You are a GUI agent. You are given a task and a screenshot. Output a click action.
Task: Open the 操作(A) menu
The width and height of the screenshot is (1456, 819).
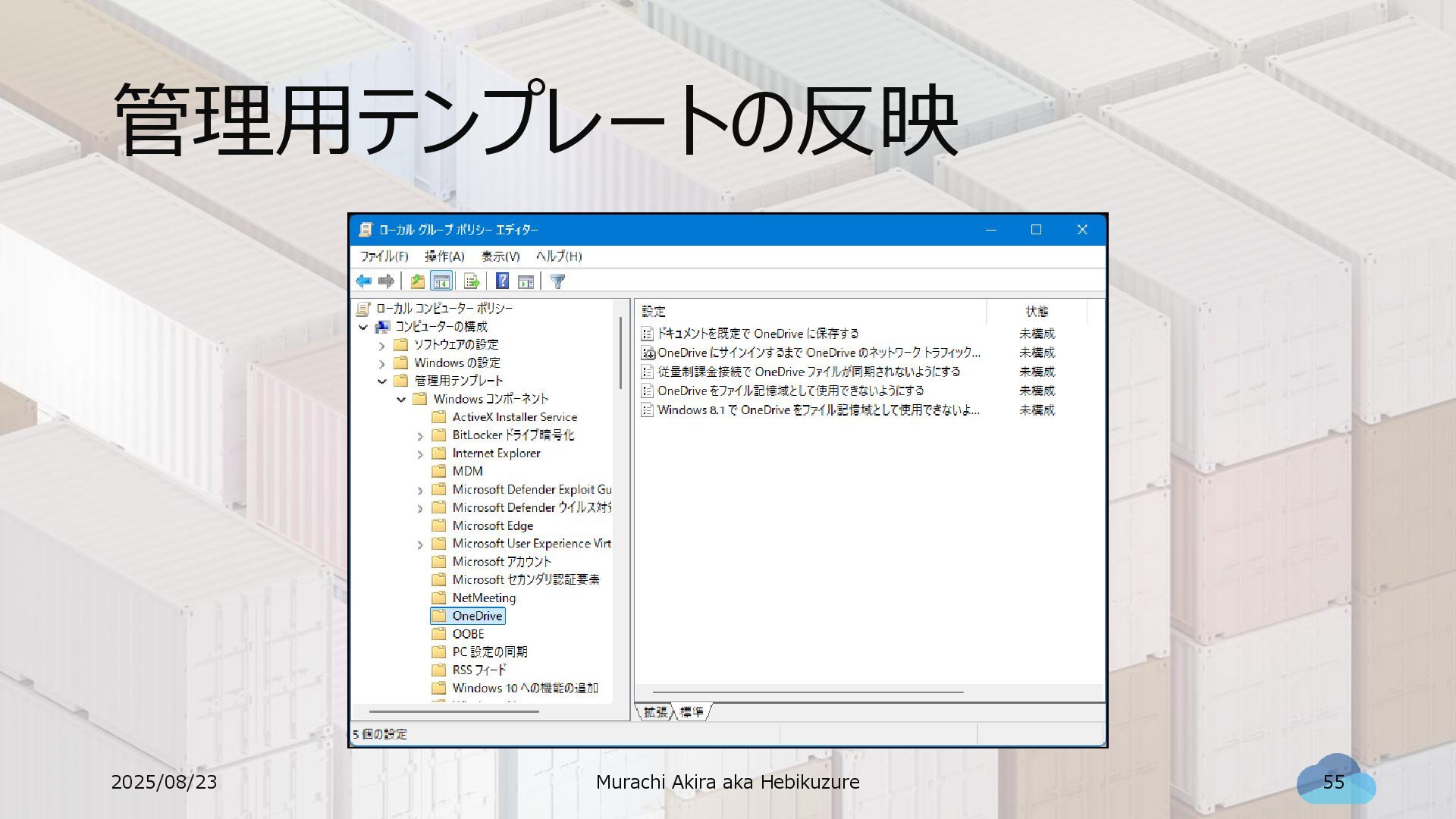(444, 256)
